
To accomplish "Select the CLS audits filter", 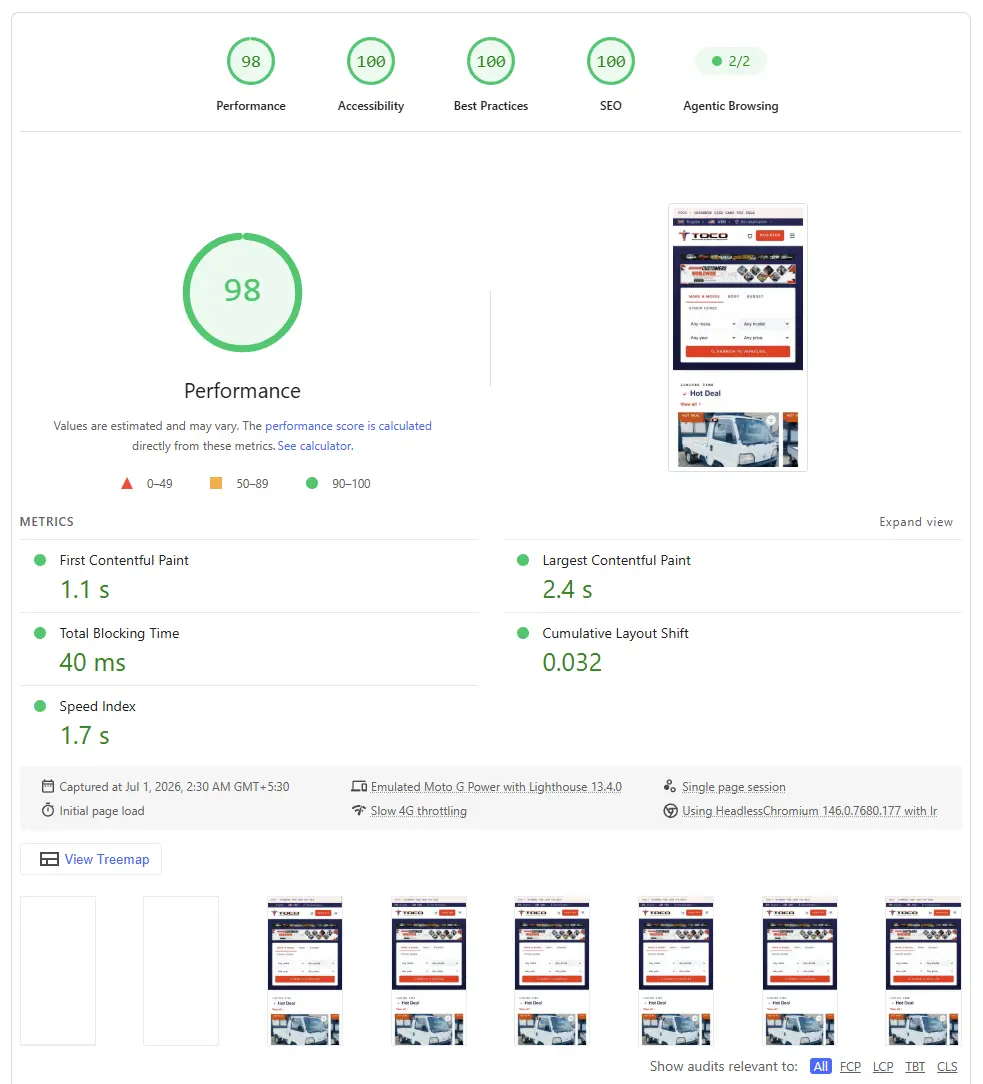I will 947,1066.
